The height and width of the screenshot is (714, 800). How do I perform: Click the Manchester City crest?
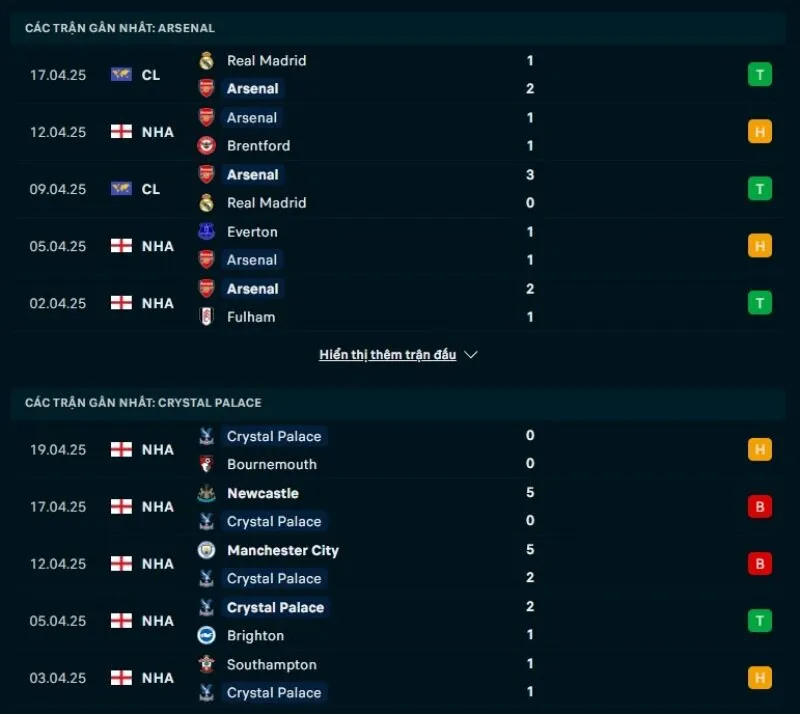tap(206, 550)
